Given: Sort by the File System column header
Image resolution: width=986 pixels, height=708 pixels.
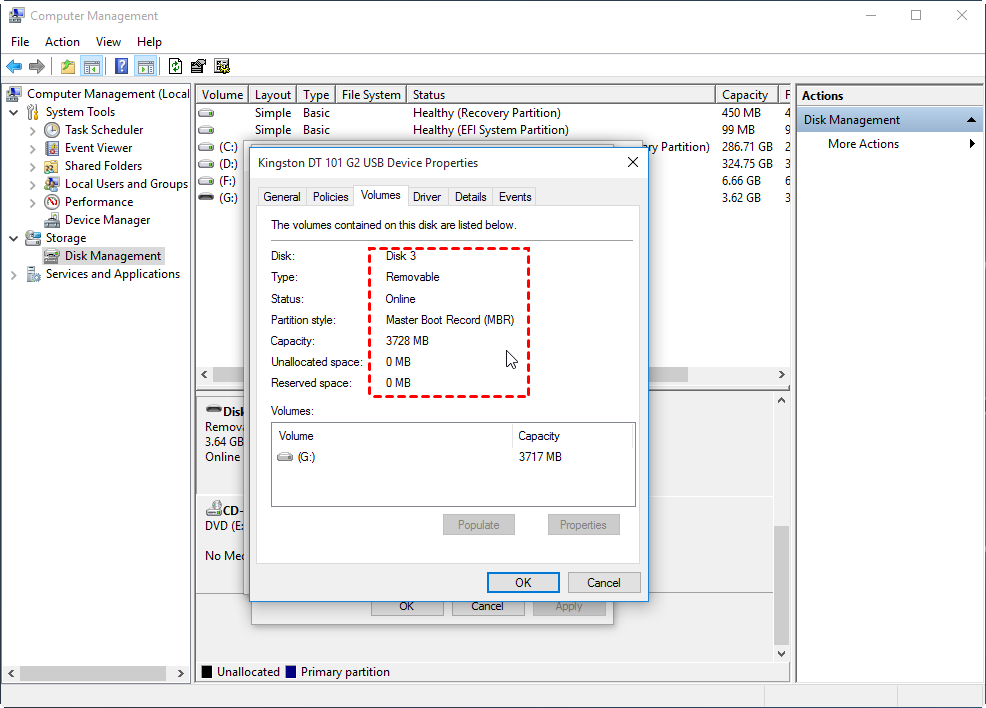Looking at the screenshot, I should point(371,95).
